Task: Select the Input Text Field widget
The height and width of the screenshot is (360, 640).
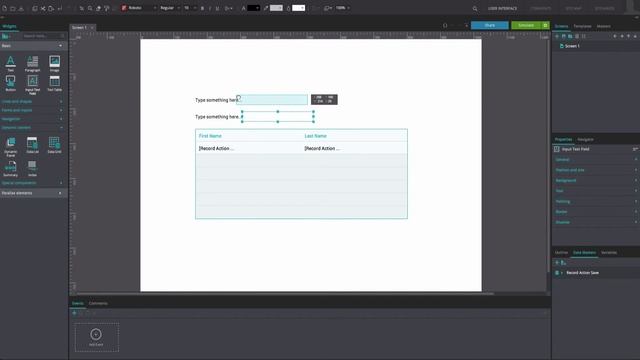Action: pos(32,84)
